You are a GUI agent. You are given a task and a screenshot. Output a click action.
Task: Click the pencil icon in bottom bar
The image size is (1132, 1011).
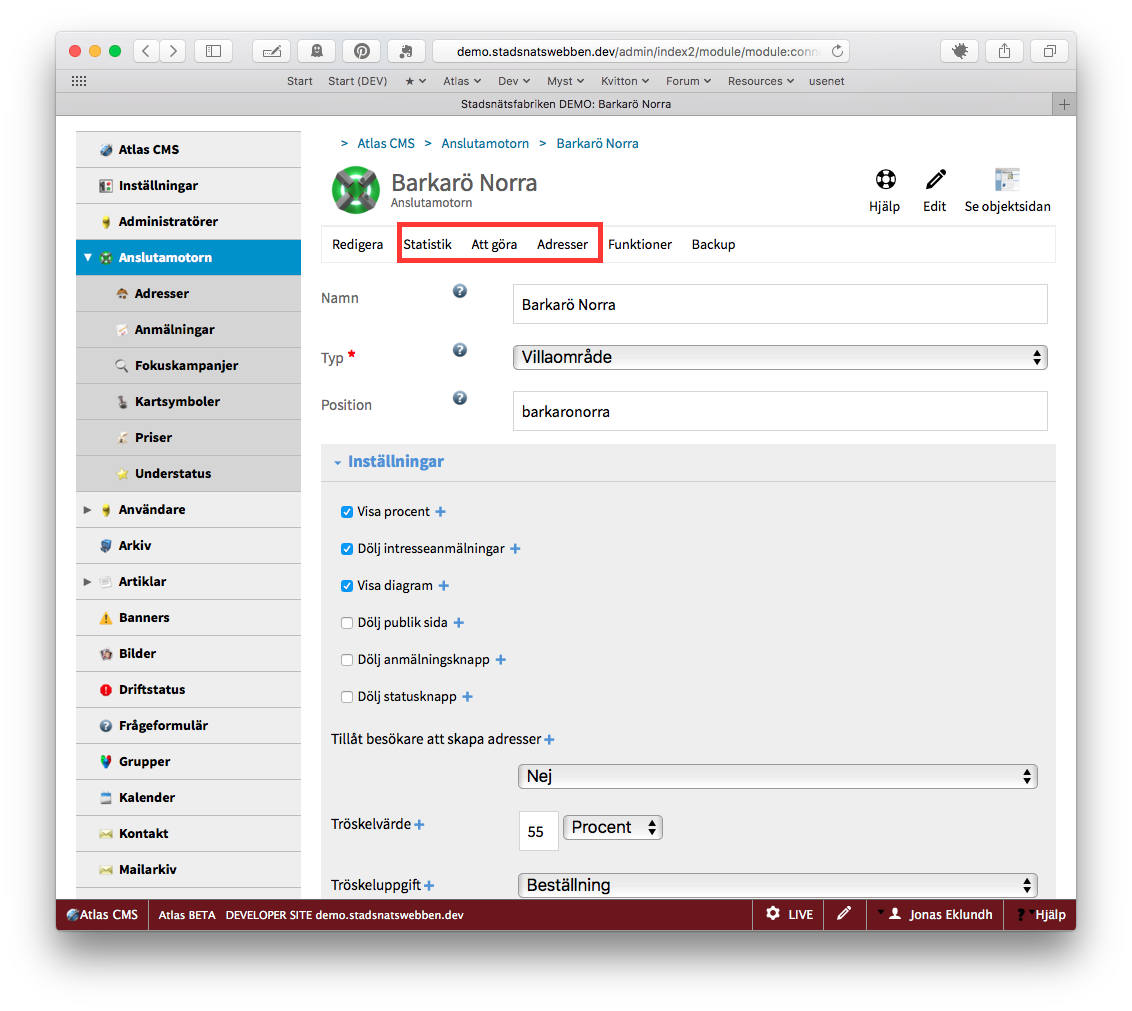(x=844, y=914)
